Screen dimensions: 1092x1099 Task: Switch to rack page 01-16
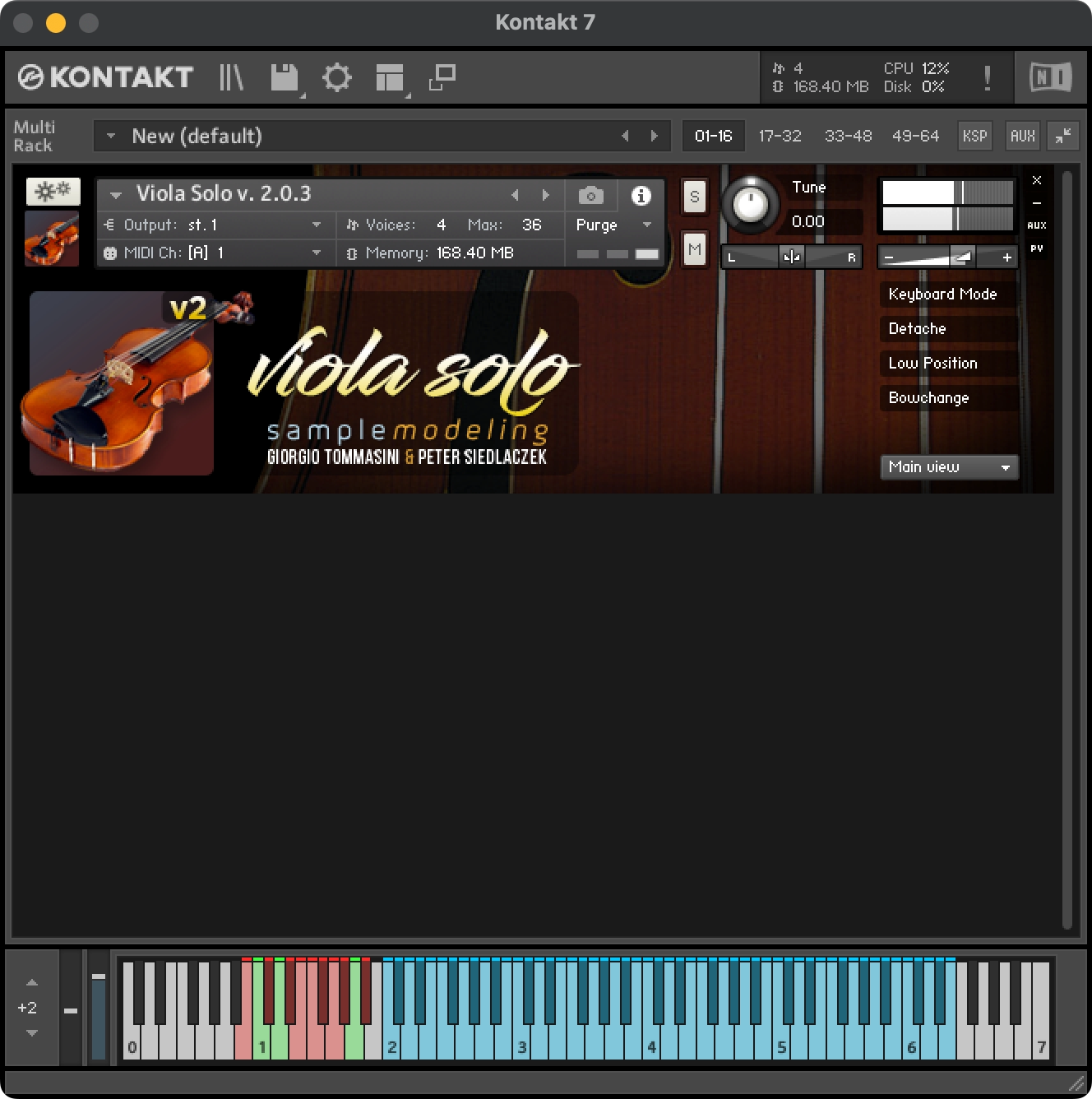pyautogui.click(x=713, y=136)
